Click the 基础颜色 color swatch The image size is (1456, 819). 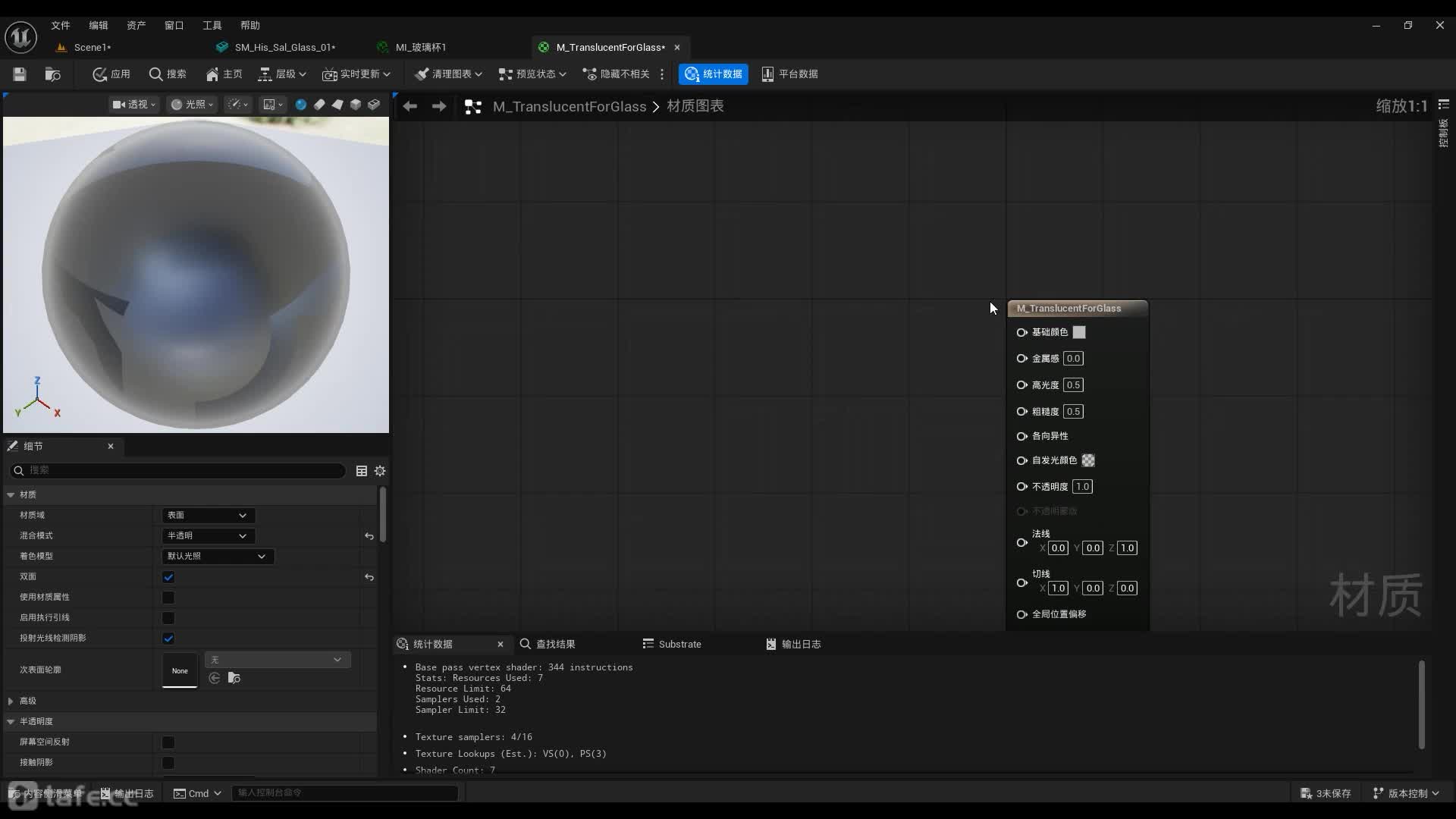click(x=1079, y=332)
